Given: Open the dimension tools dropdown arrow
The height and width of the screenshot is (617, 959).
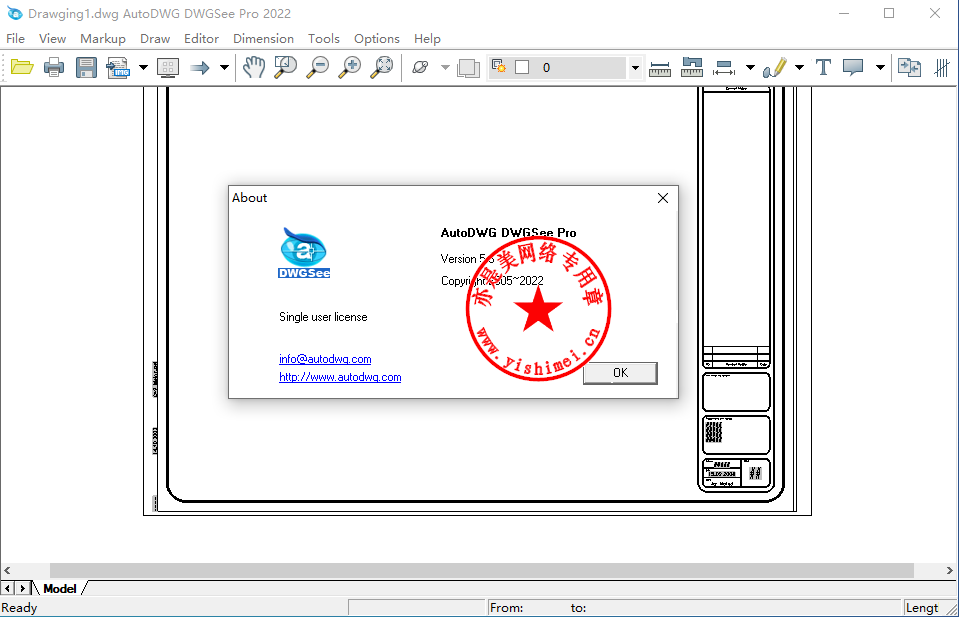Looking at the screenshot, I should click(750, 67).
